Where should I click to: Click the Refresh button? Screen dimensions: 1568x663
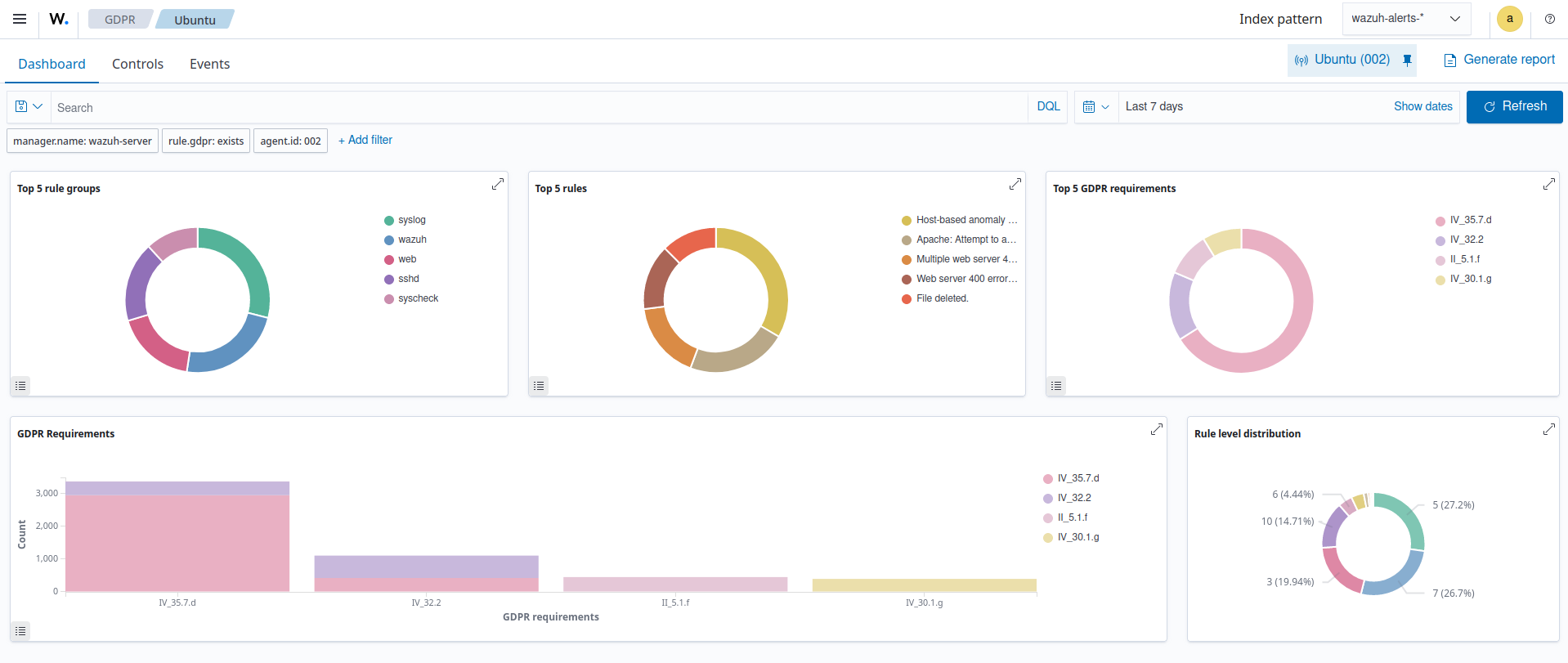(1514, 107)
